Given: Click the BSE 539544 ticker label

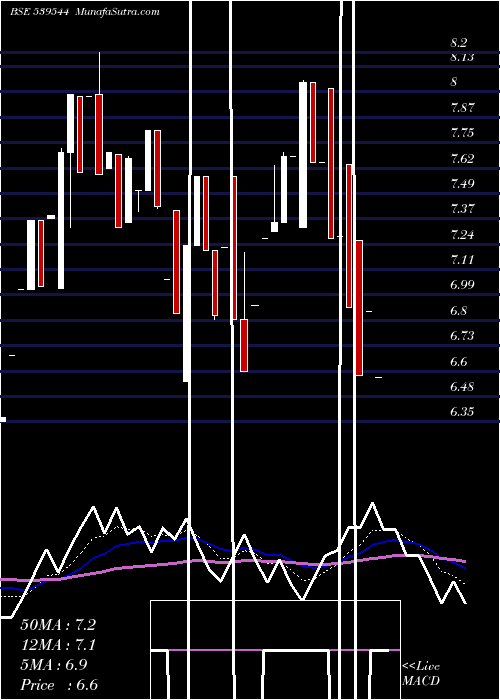Looking at the screenshot, I should [39, 12].
